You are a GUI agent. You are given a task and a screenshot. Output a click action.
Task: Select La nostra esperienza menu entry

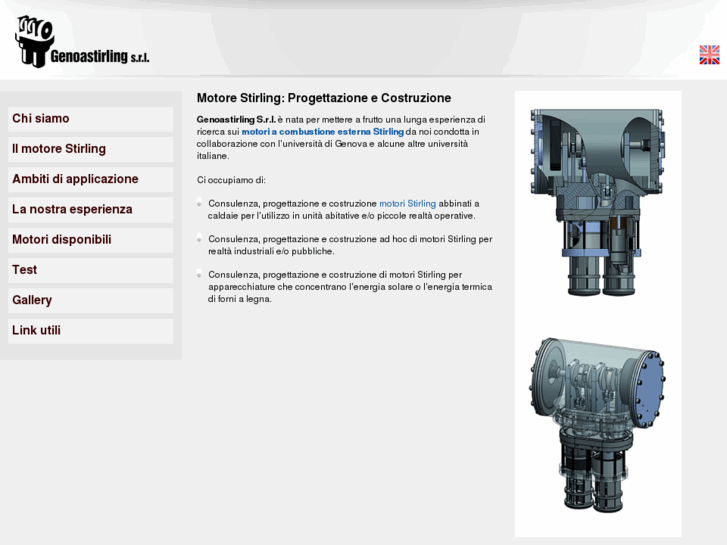(x=90, y=209)
